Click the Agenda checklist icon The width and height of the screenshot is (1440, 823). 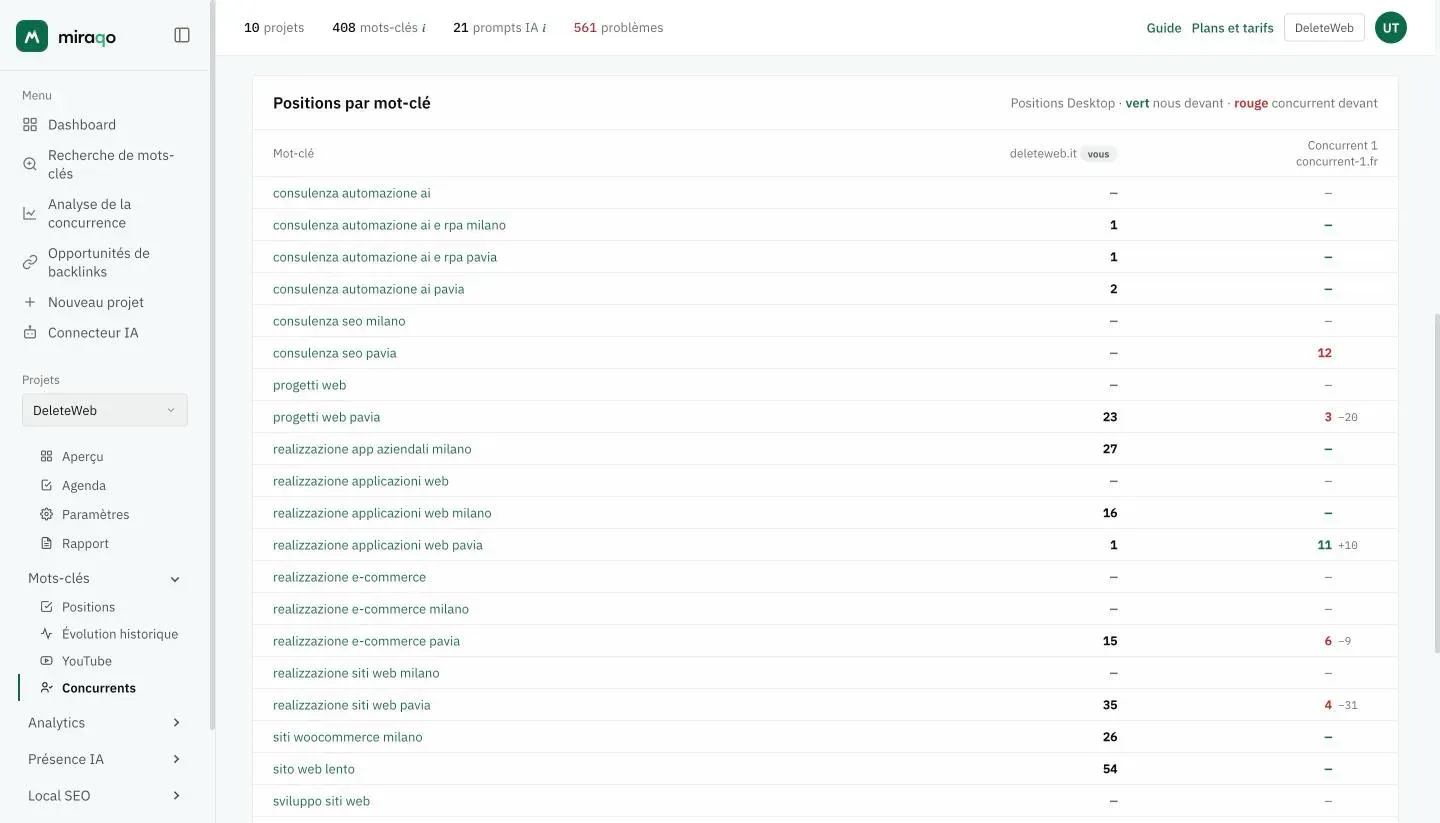(46, 485)
